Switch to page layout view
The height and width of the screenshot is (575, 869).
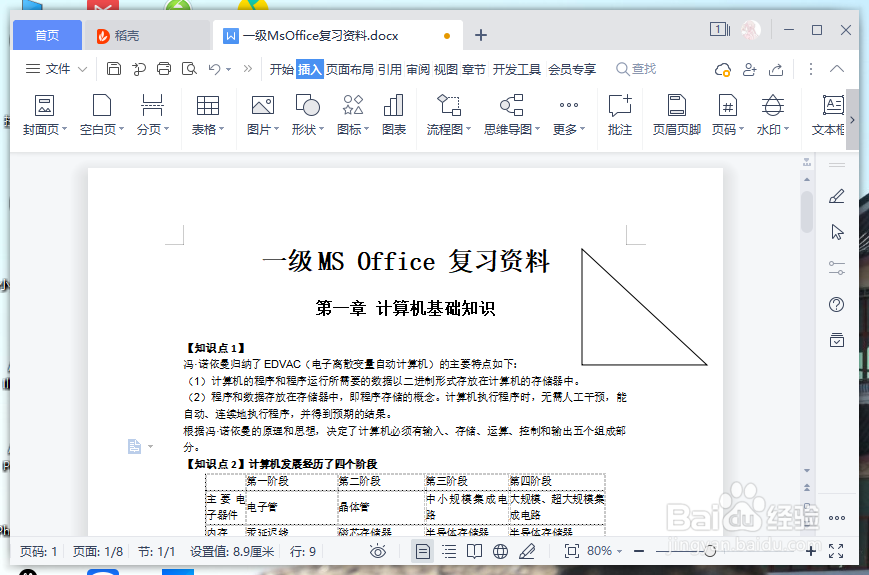click(x=422, y=551)
